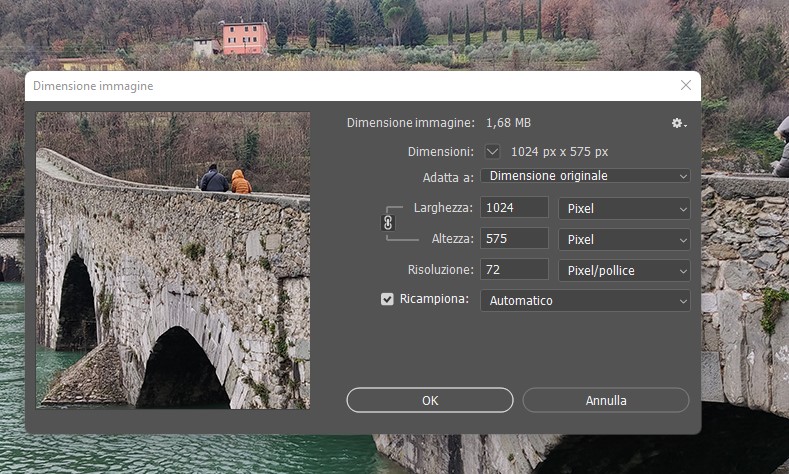Viewport: 789px width, 474px height.
Task: Uncheck the Ricampiona checkbox
Action: coord(387,299)
